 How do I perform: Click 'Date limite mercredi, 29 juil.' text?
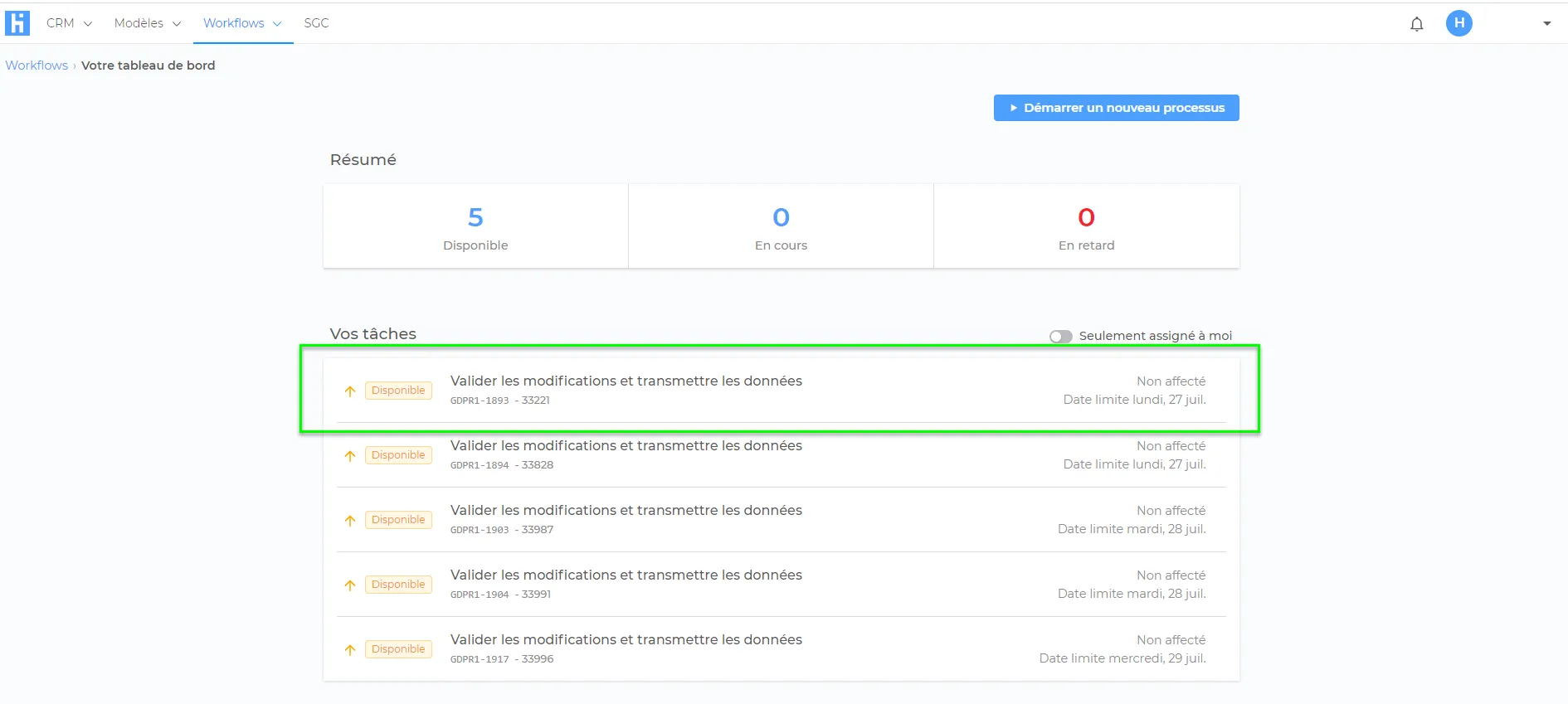pyautogui.click(x=1122, y=658)
